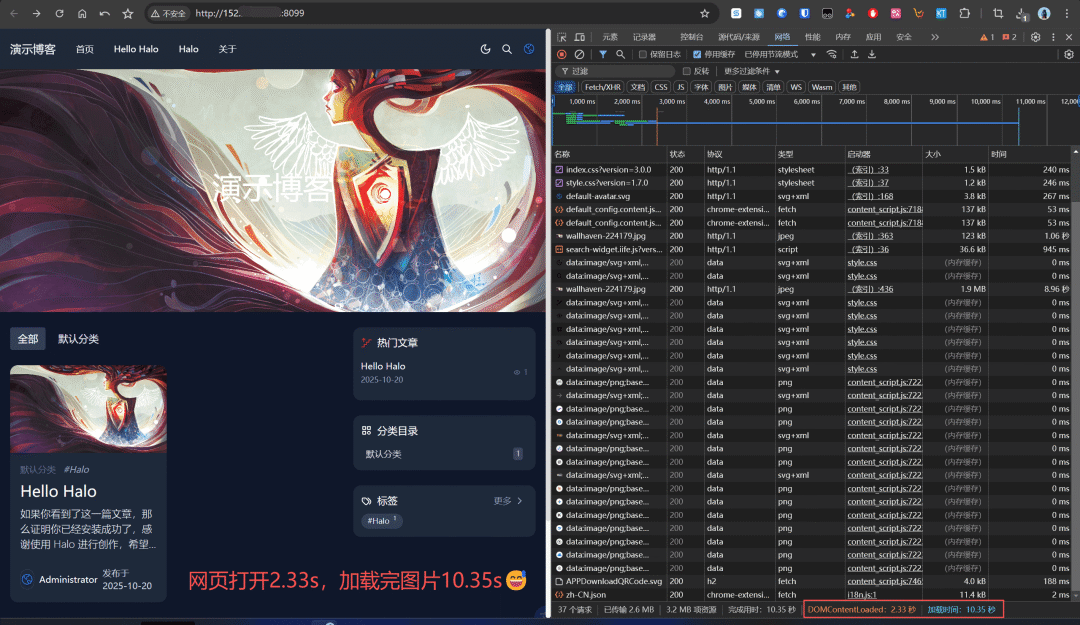Viewport: 1080px width, 625px height.
Task: Open the Hello Halo article title link
Action: pyautogui.click(x=58, y=491)
